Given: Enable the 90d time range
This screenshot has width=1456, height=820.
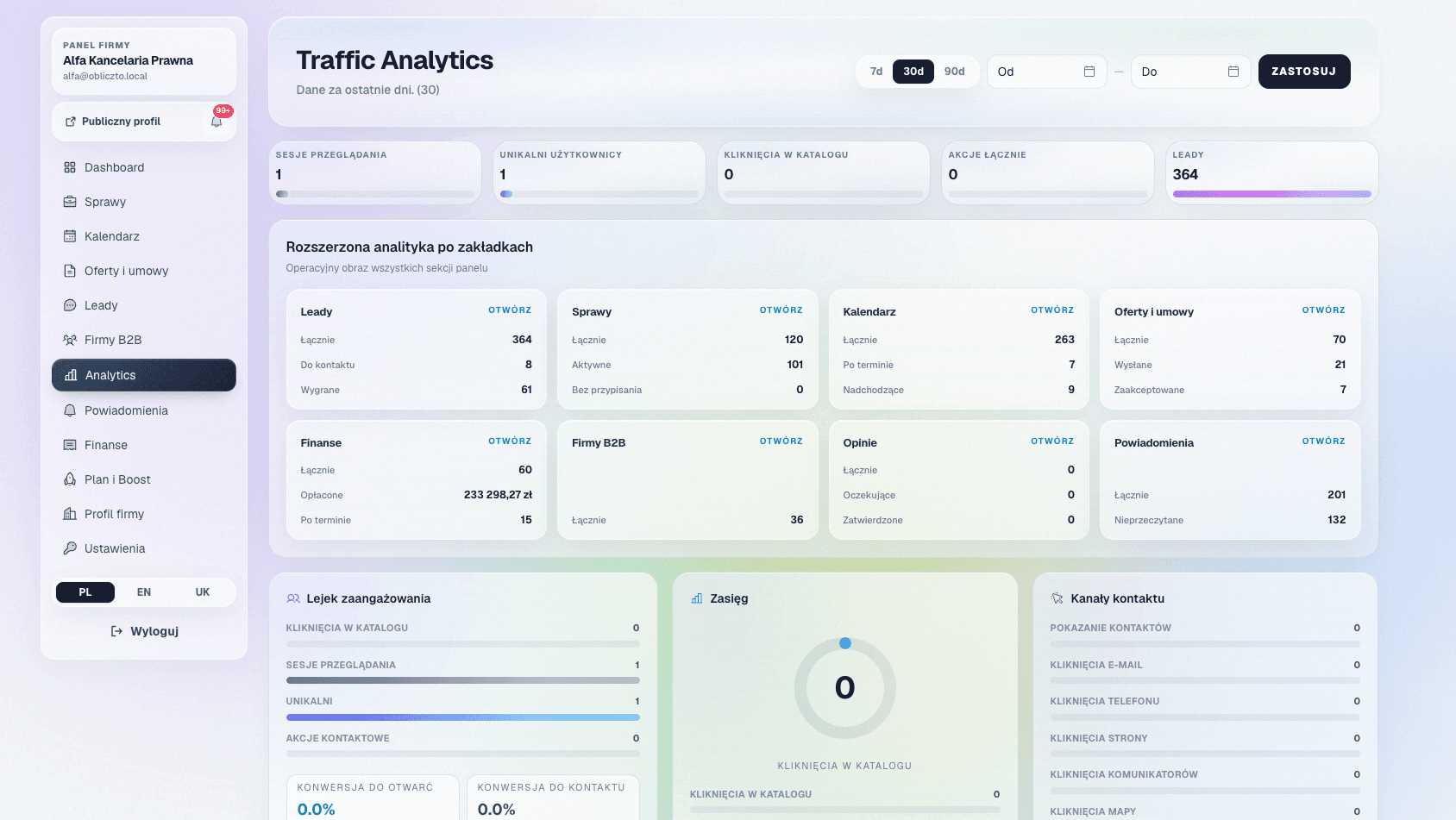Looking at the screenshot, I should click(x=954, y=72).
